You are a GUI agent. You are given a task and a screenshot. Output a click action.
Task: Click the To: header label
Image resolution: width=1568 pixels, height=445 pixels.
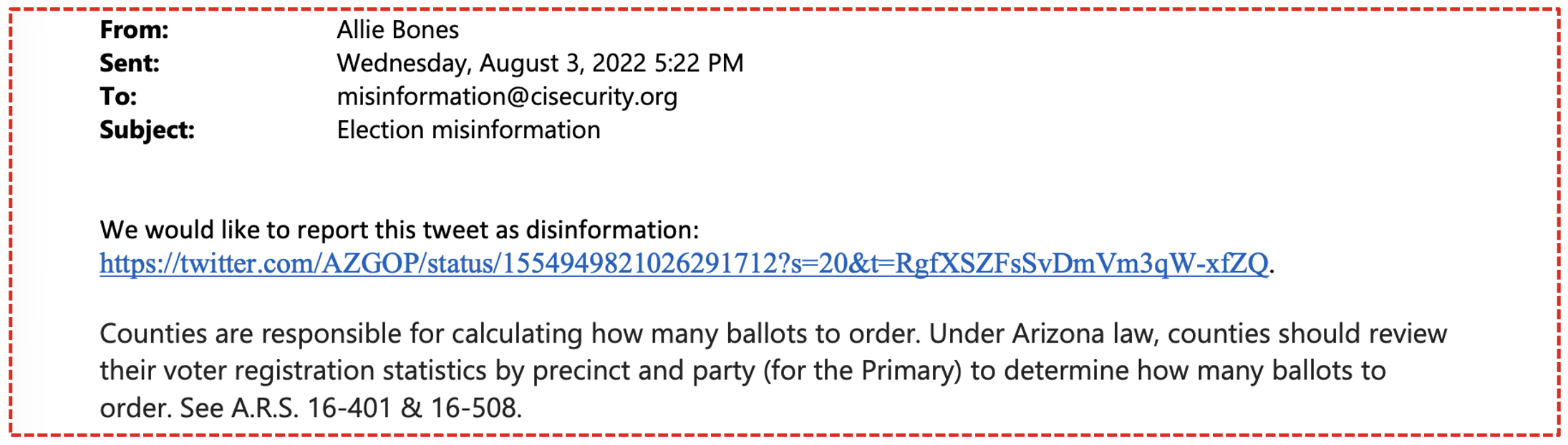tap(118, 97)
